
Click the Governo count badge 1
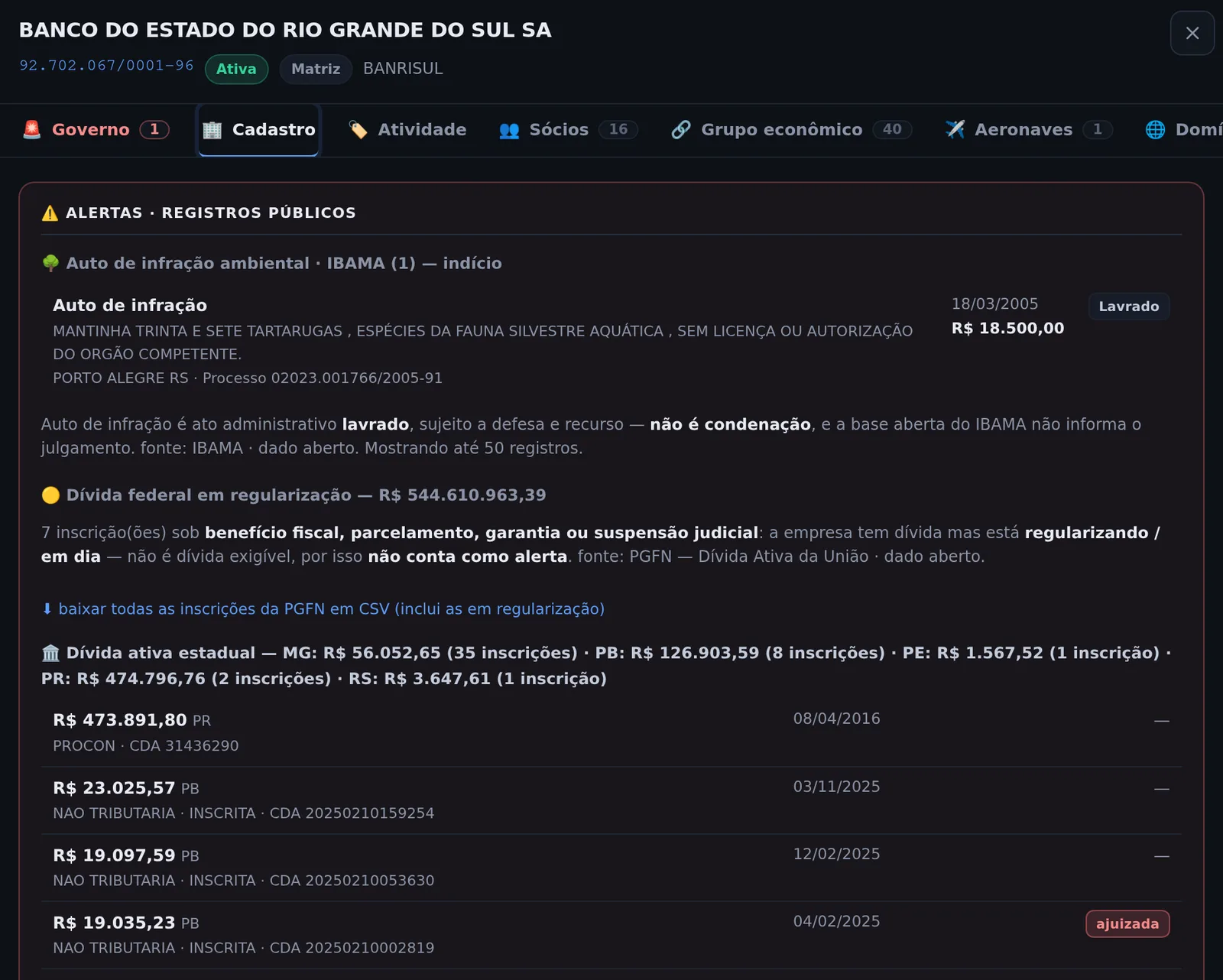pyautogui.click(x=154, y=130)
